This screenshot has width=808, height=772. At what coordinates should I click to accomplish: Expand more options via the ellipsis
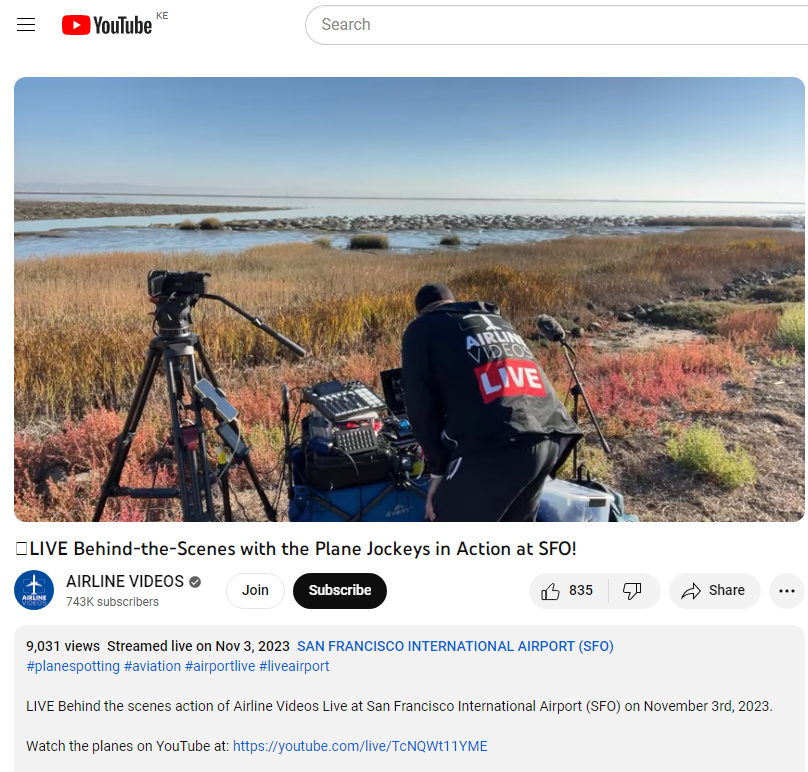coord(786,590)
